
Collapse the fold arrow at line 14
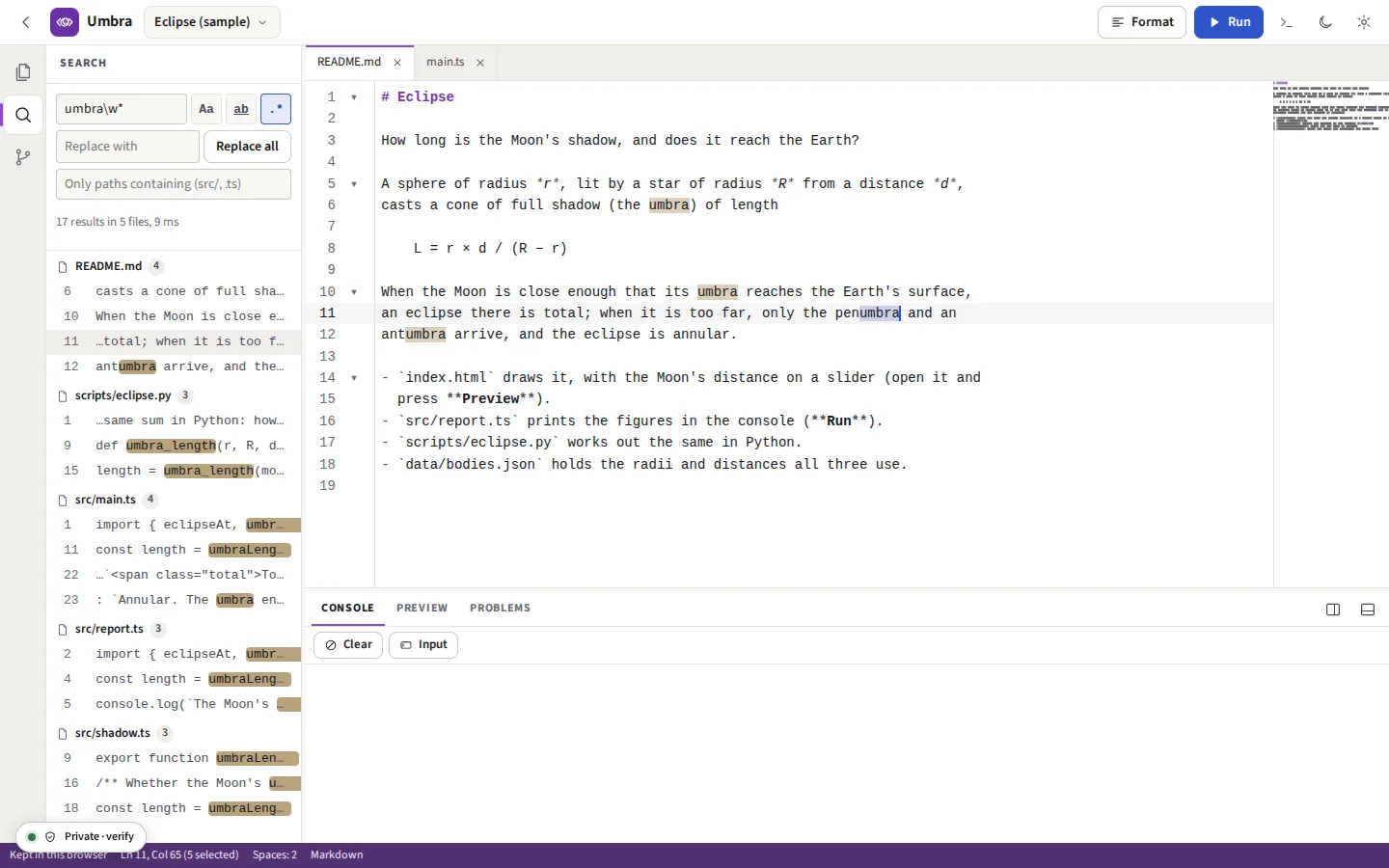(354, 378)
